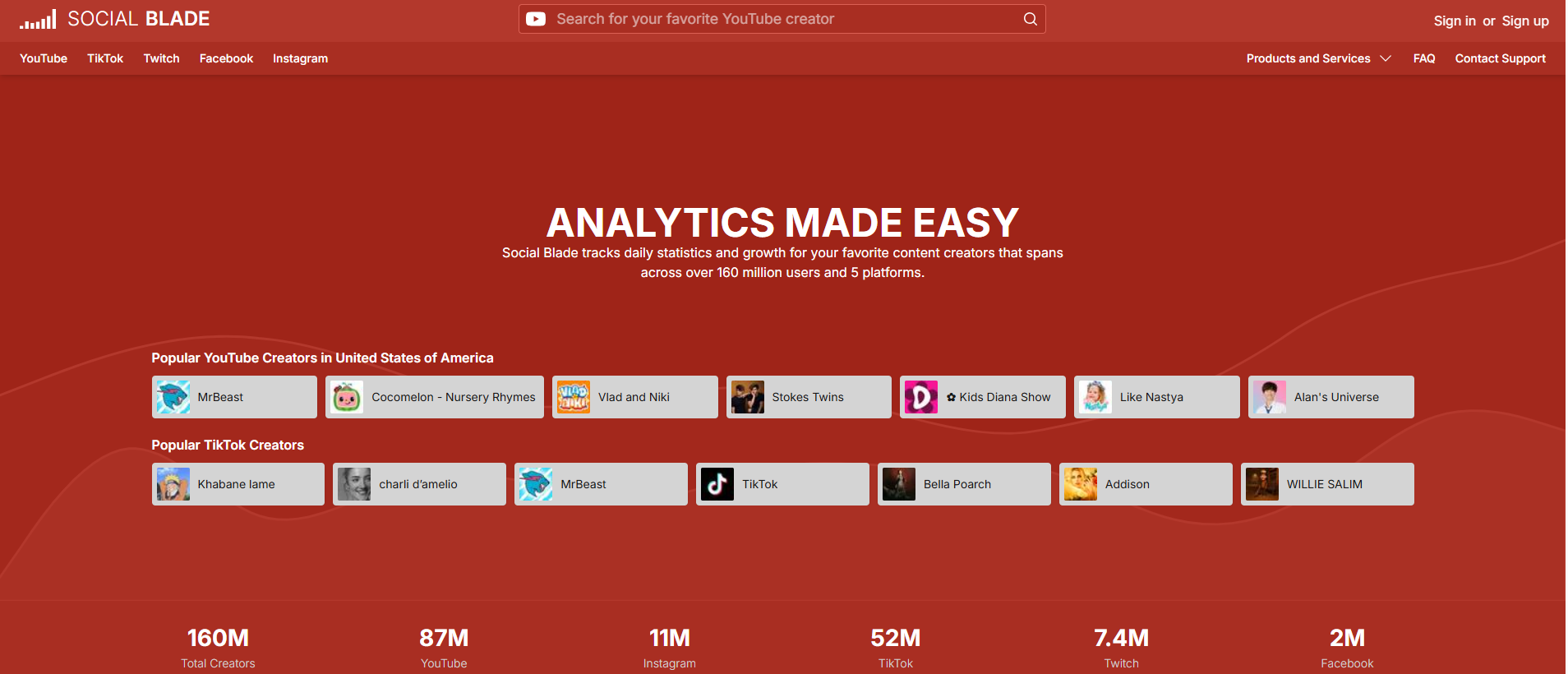
Task: Click the Alan's Universe avatar
Action: coord(1270,397)
